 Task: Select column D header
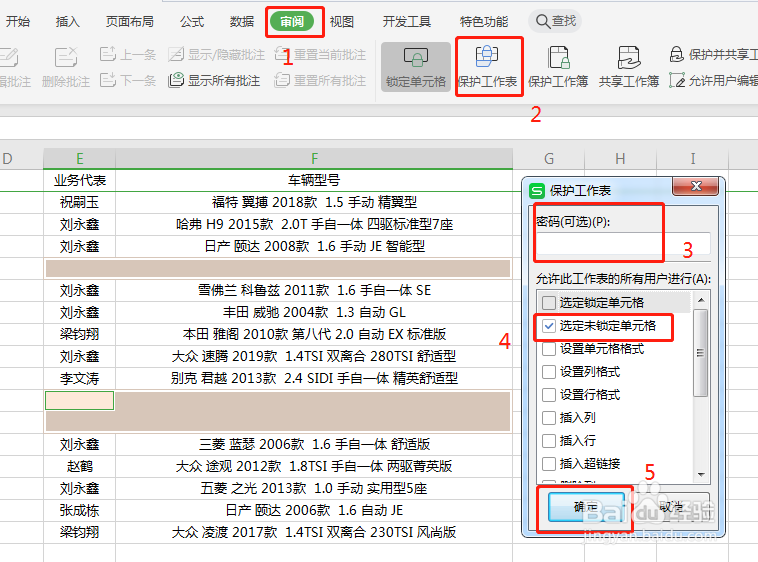[19, 159]
